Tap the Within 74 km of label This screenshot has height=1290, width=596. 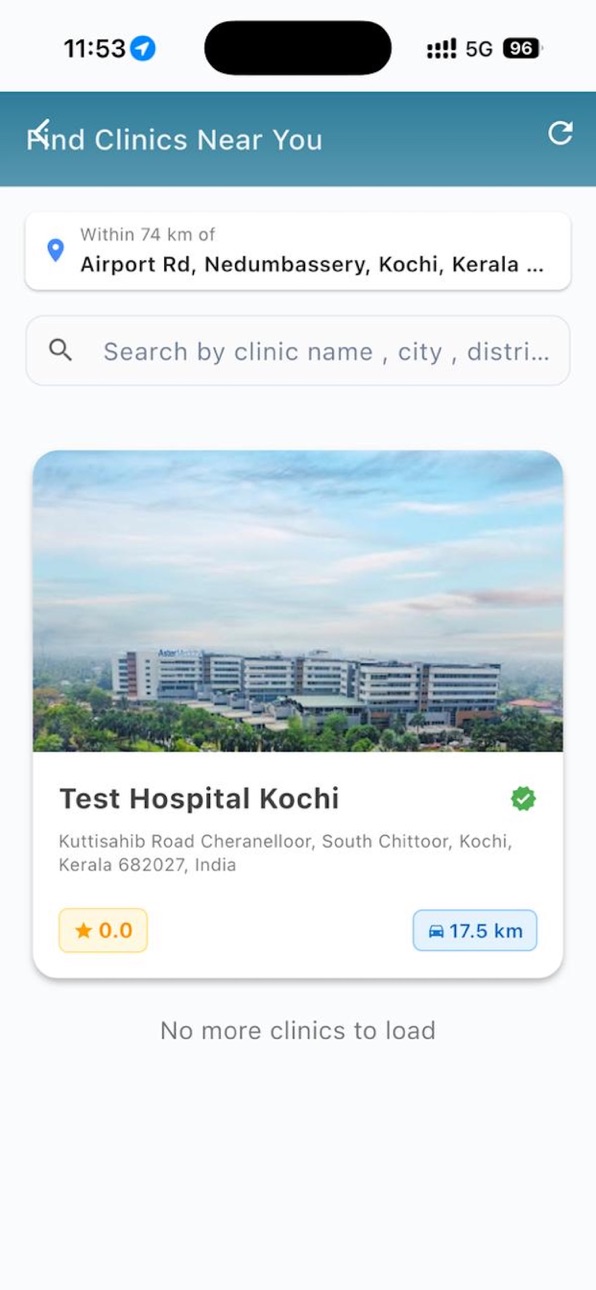point(148,234)
